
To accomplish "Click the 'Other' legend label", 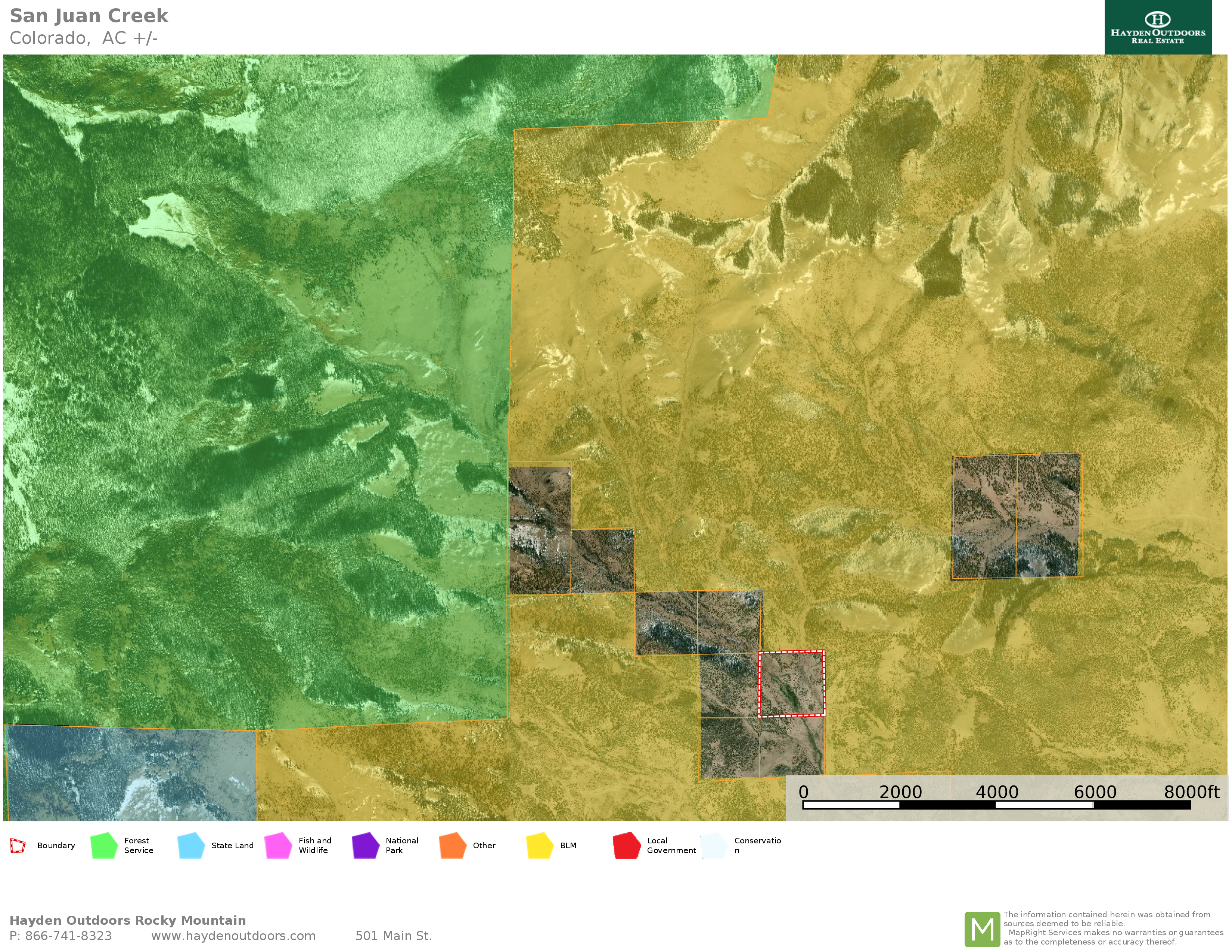I will (484, 845).
